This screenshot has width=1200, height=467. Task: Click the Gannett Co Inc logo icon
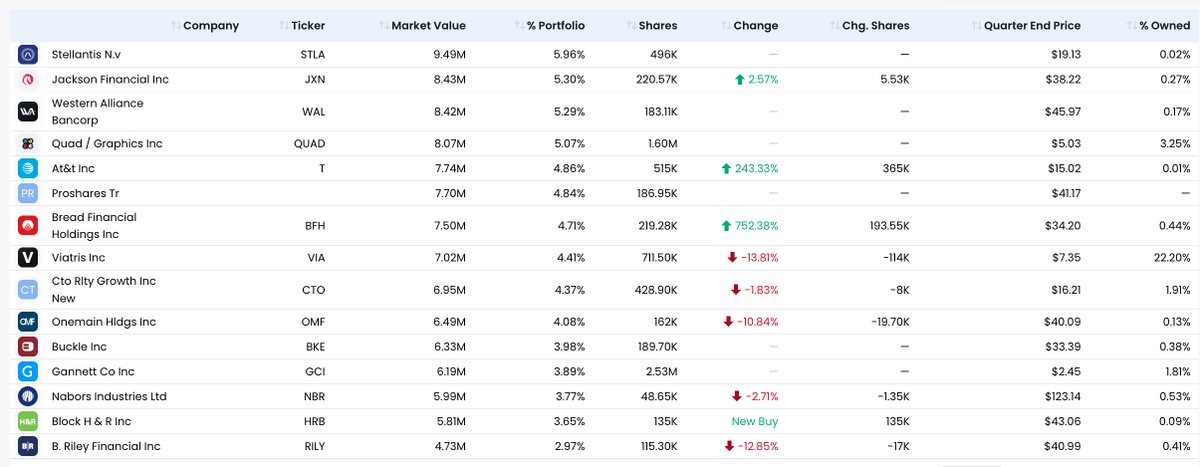point(28,372)
